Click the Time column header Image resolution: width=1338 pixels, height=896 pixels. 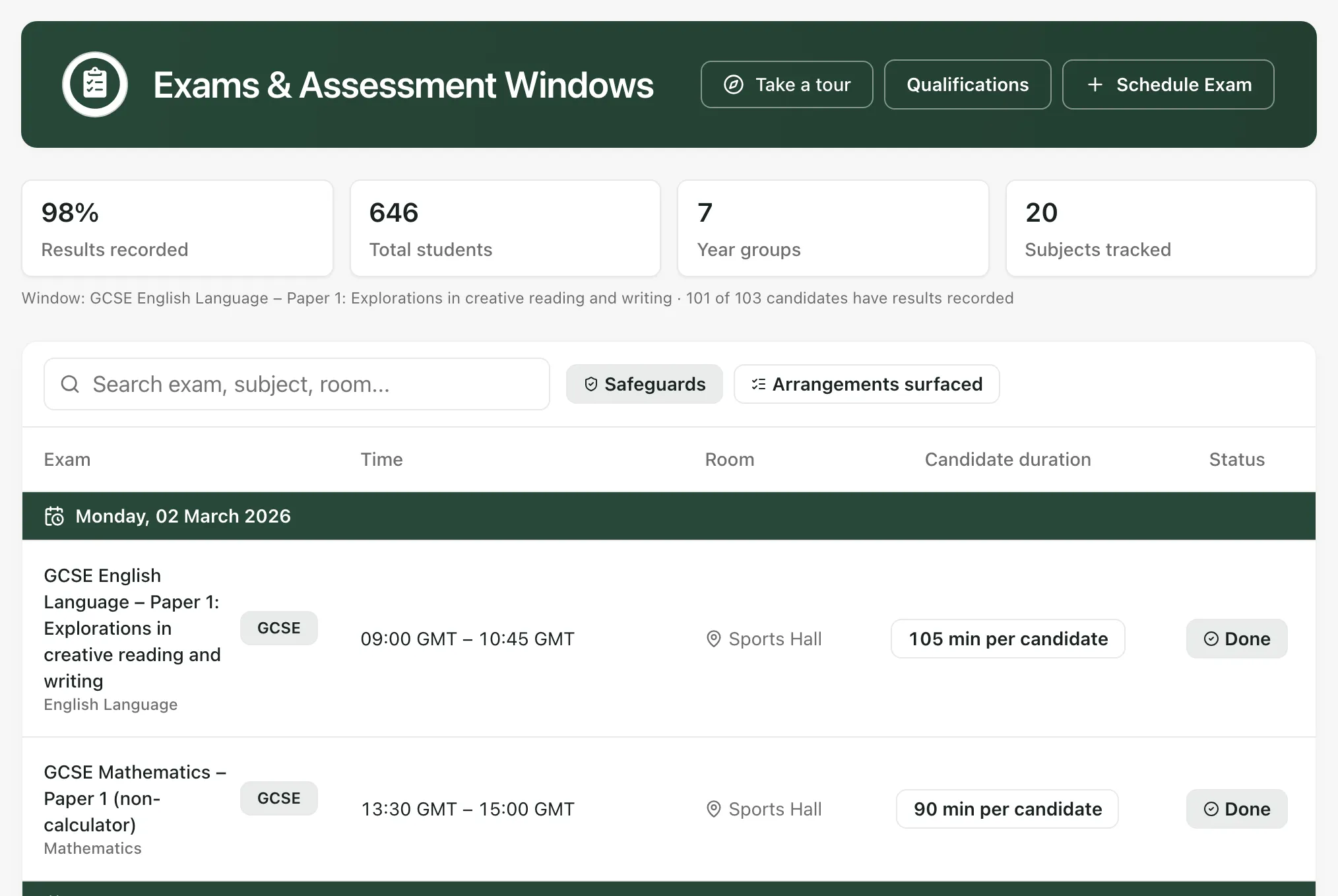point(381,459)
